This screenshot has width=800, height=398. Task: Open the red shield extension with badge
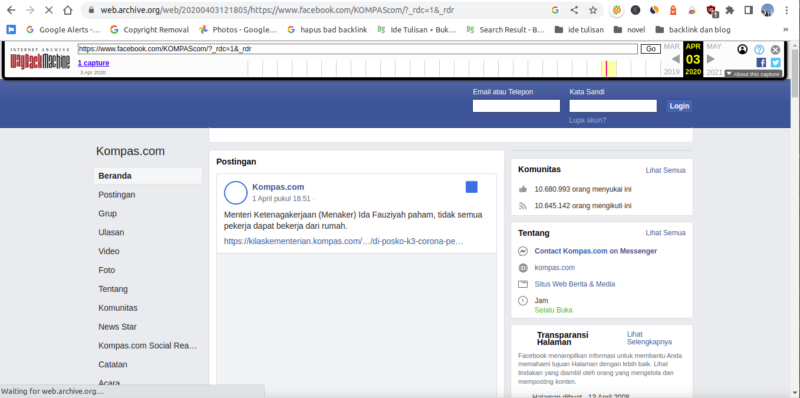(711, 11)
